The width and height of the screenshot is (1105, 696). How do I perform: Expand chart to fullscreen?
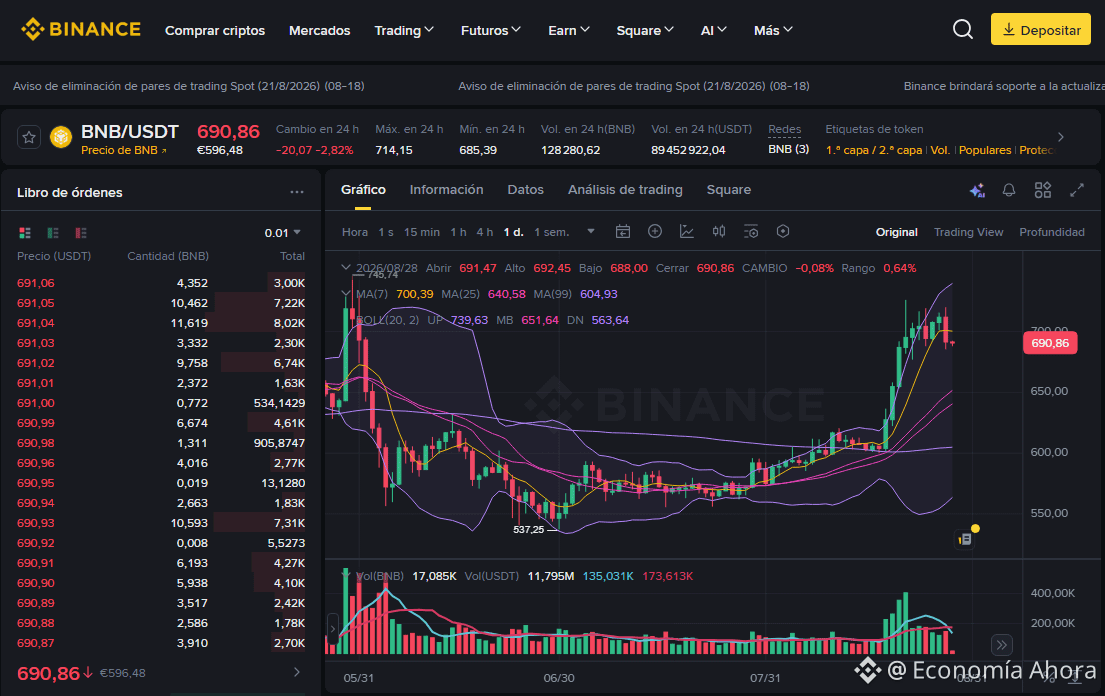pos(1077,190)
